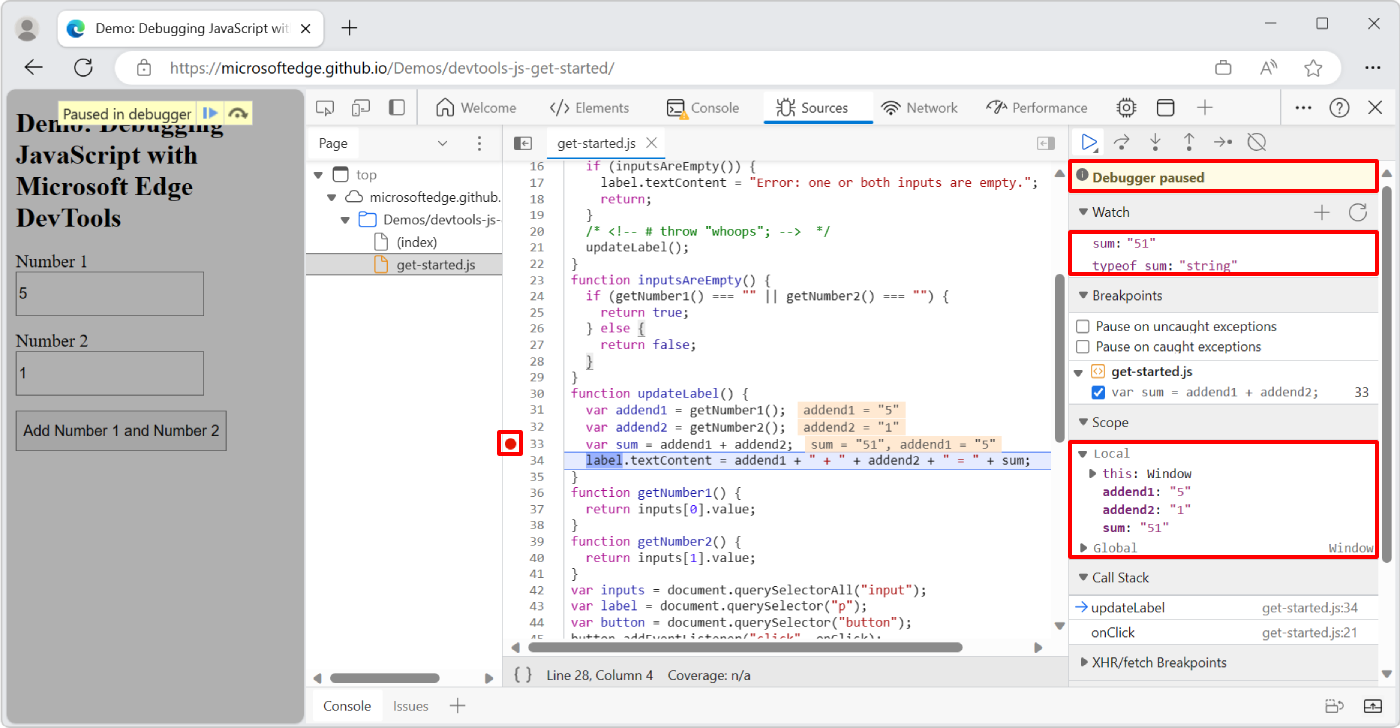The image size is (1400, 728).
Task: Click inside the Number 2 input field
Action: (x=109, y=373)
